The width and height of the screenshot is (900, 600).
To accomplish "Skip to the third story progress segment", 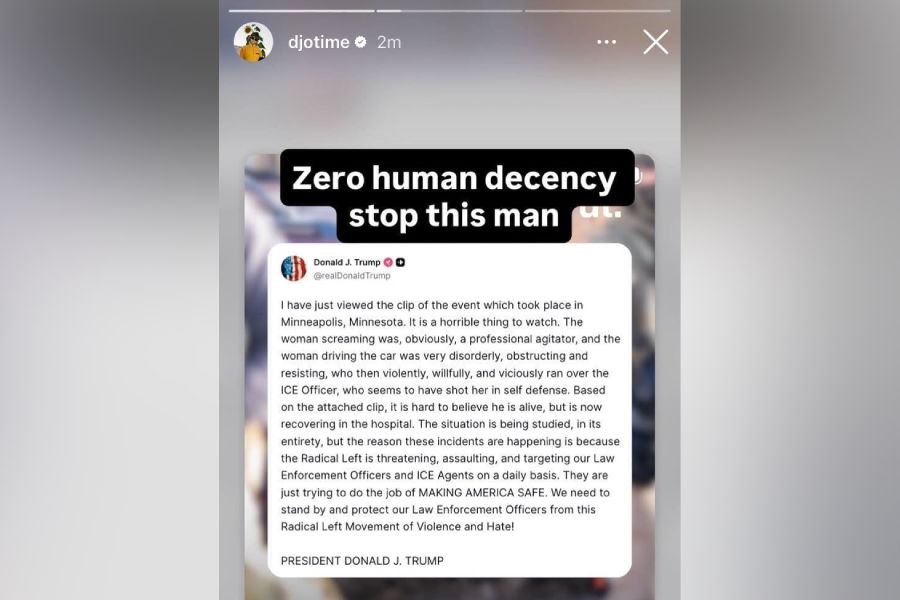I will coord(598,10).
